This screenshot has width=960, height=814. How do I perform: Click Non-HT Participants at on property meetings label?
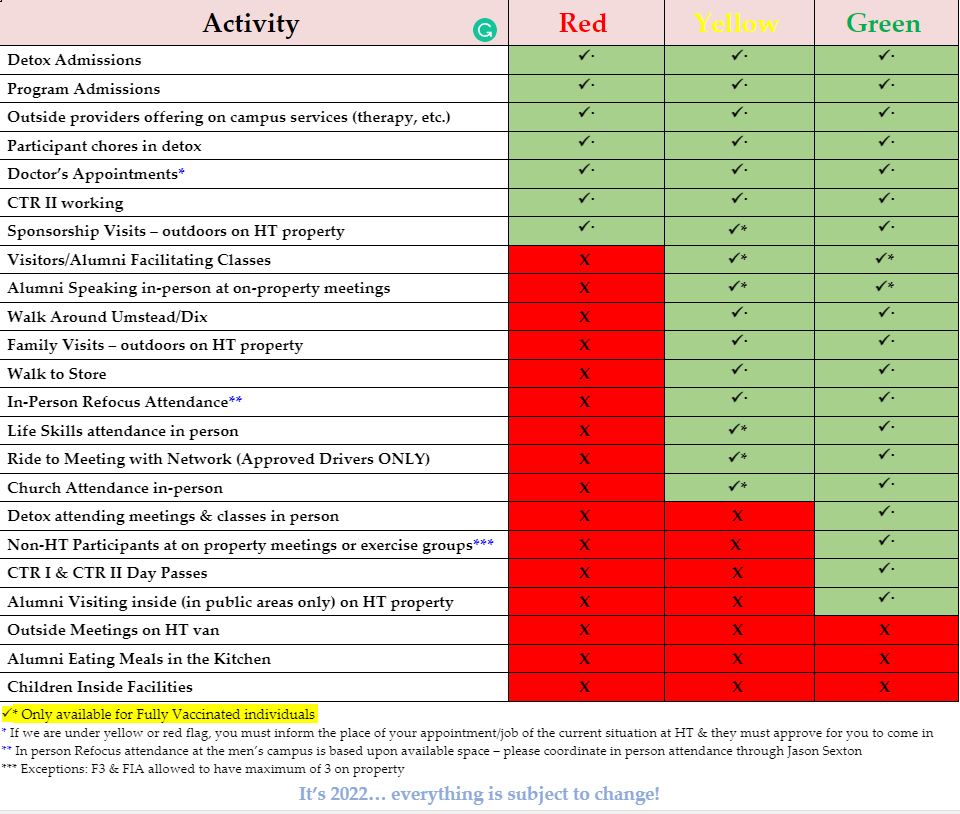pos(250,545)
